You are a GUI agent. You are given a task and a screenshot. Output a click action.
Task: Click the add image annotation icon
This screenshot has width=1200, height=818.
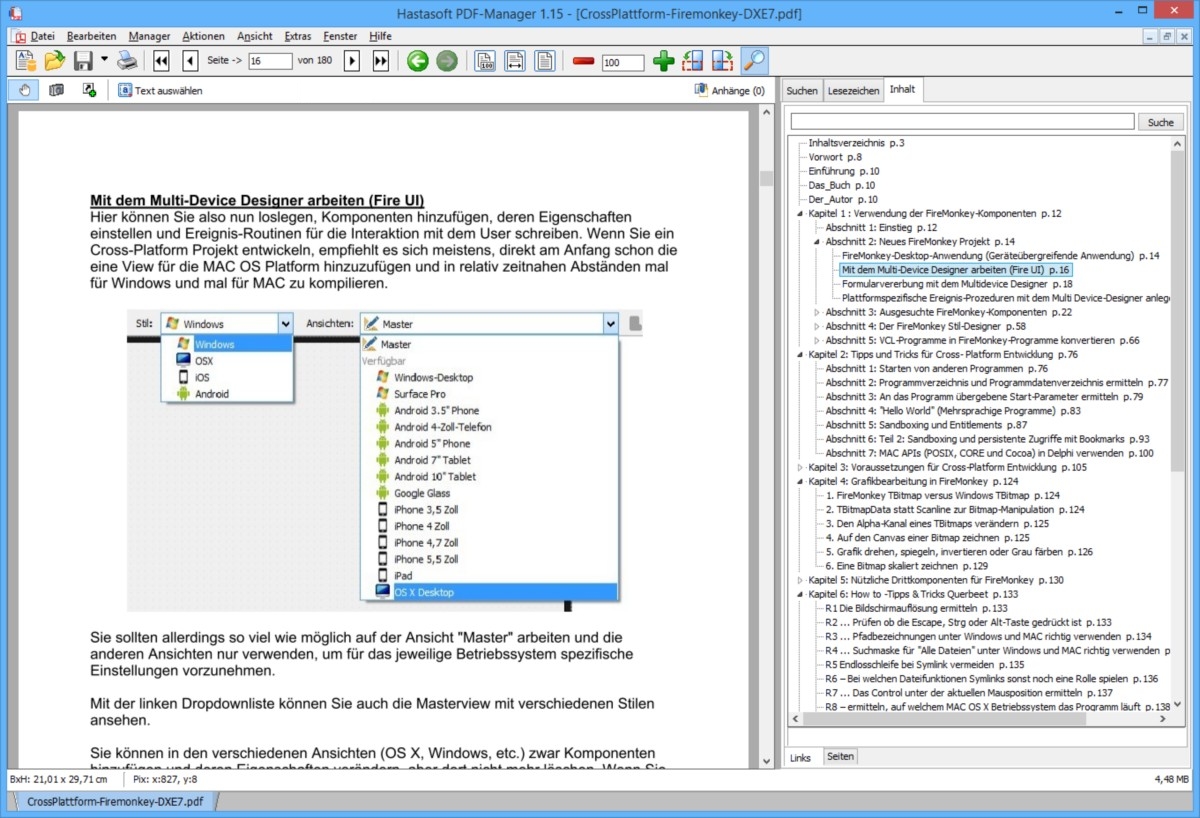click(x=89, y=90)
